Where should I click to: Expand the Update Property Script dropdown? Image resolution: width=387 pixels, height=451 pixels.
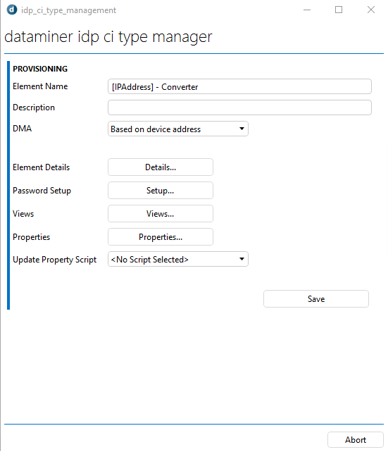tap(178, 259)
